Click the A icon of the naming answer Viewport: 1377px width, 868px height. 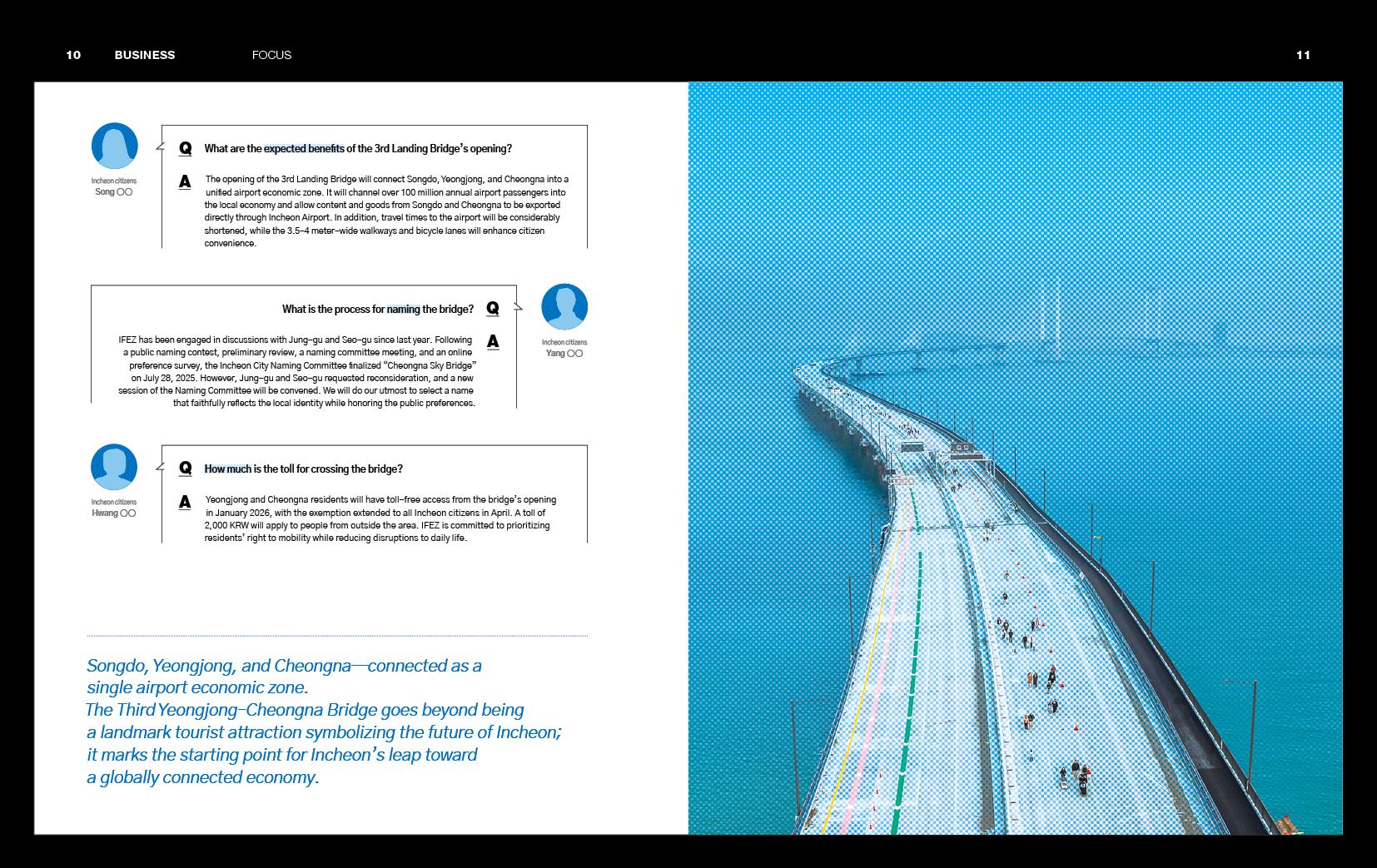[493, 341]
